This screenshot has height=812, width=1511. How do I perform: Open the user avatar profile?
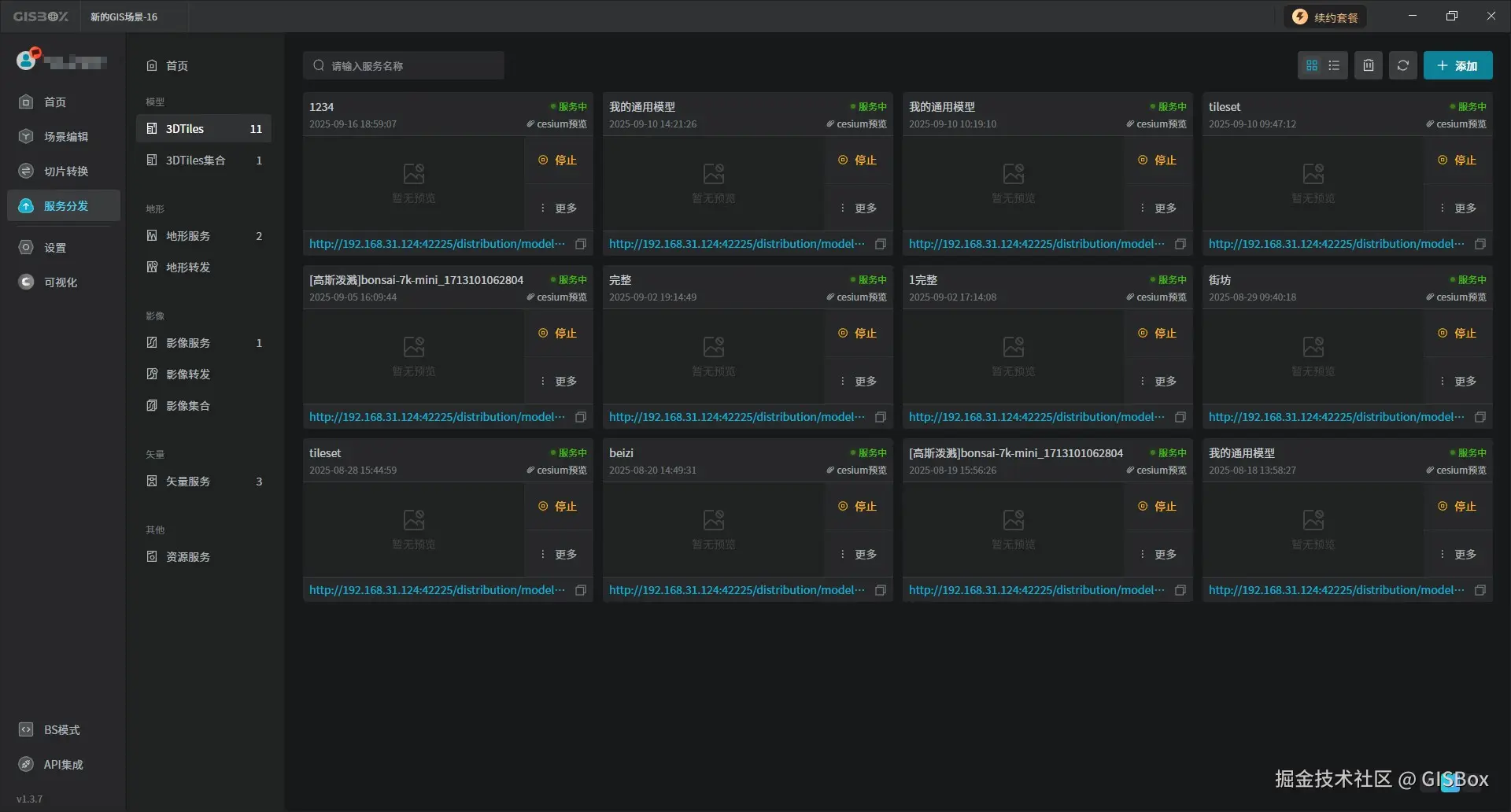pyautogui.click(x=27, y=59)
